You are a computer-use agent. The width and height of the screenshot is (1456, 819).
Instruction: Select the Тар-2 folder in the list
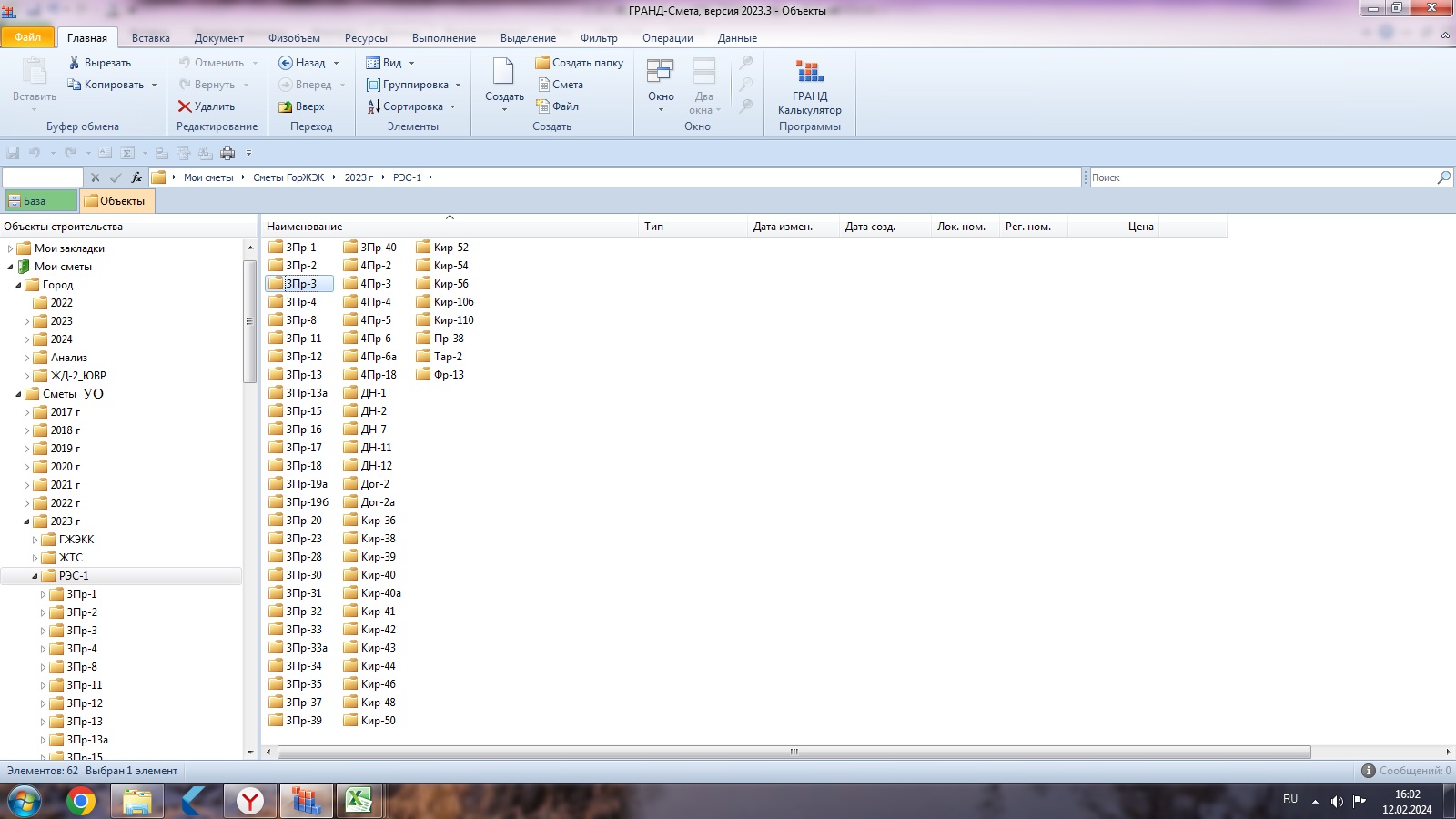click(440, 357)
